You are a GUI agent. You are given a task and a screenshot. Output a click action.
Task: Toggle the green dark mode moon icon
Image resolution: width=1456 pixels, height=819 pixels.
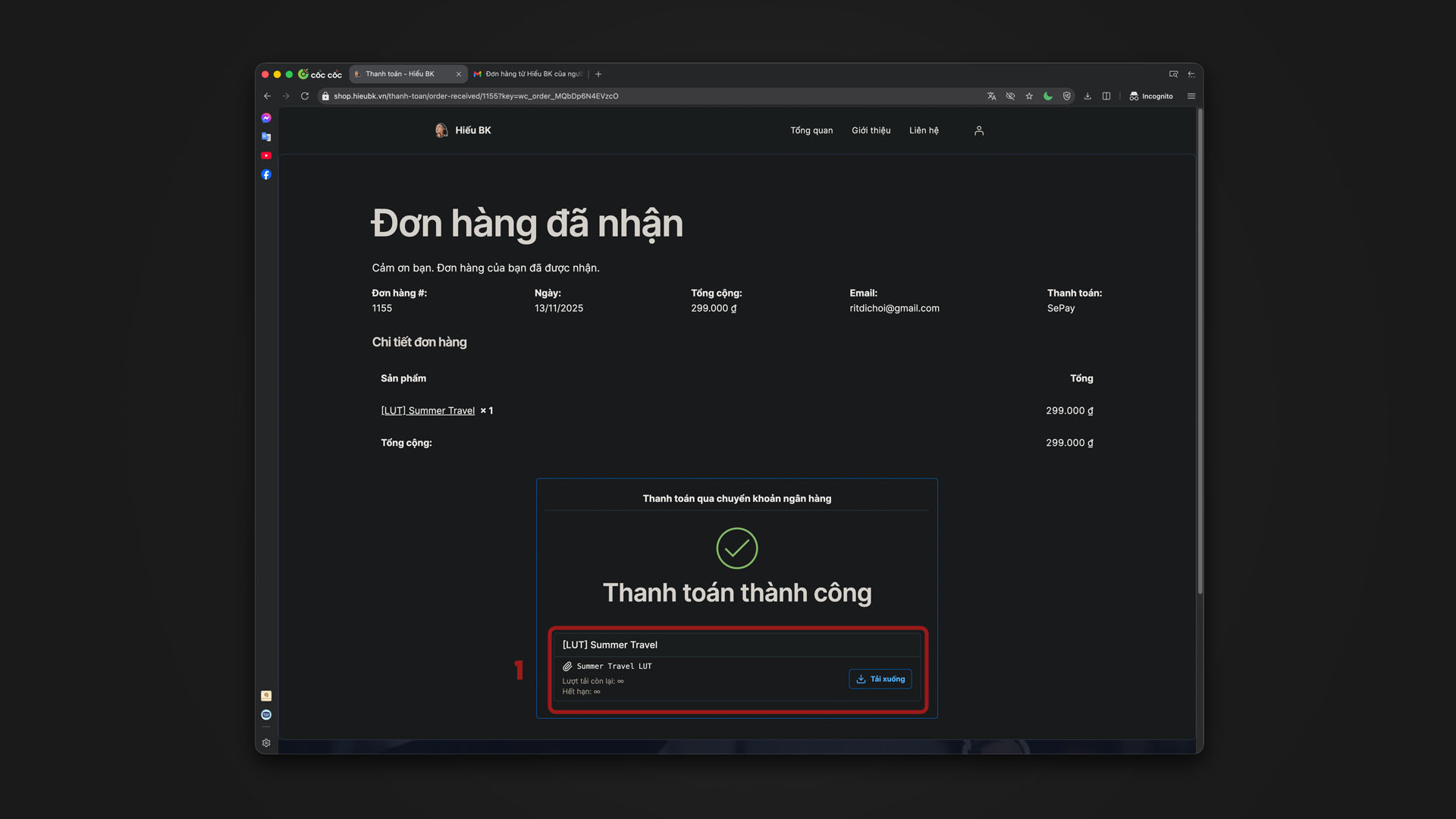[1048, 96]
